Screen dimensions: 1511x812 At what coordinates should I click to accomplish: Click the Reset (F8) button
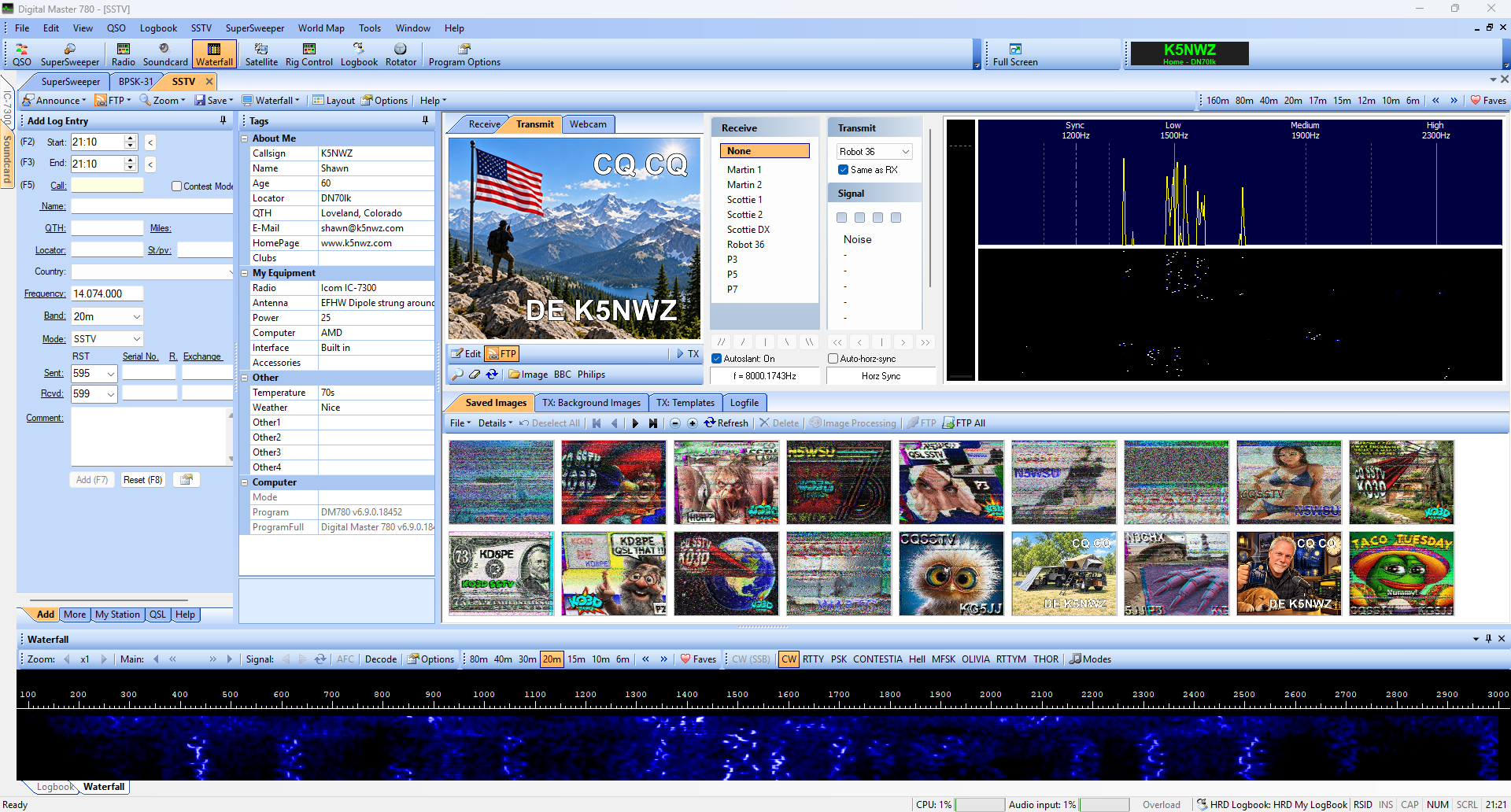click(x=143, y=480)
